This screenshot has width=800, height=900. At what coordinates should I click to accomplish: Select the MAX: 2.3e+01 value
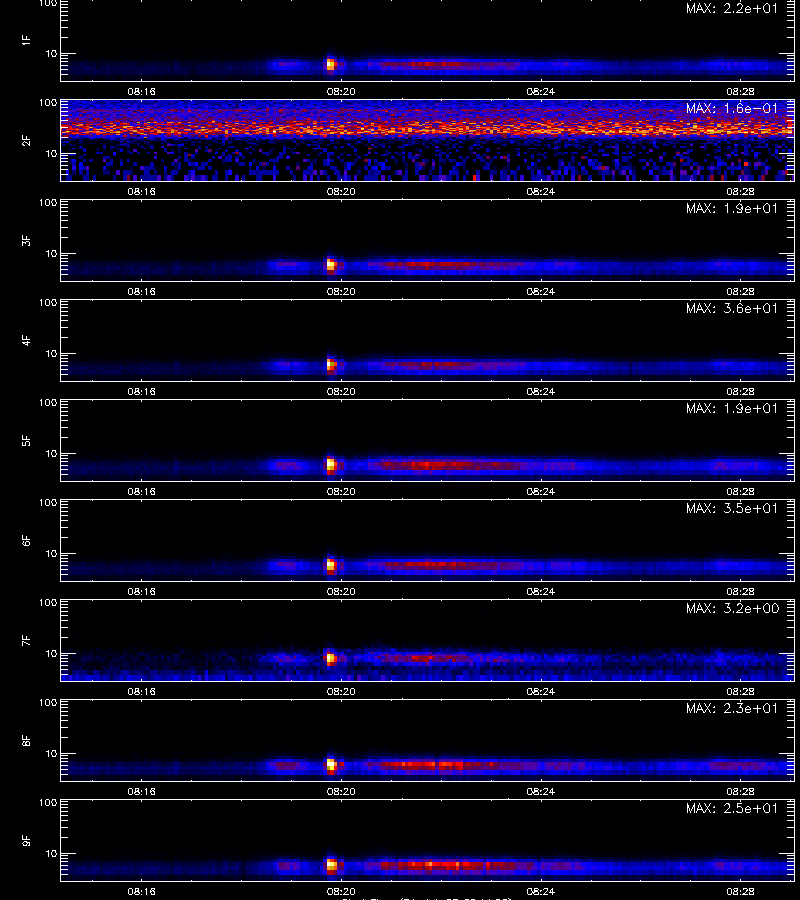(x=732, y=708)
